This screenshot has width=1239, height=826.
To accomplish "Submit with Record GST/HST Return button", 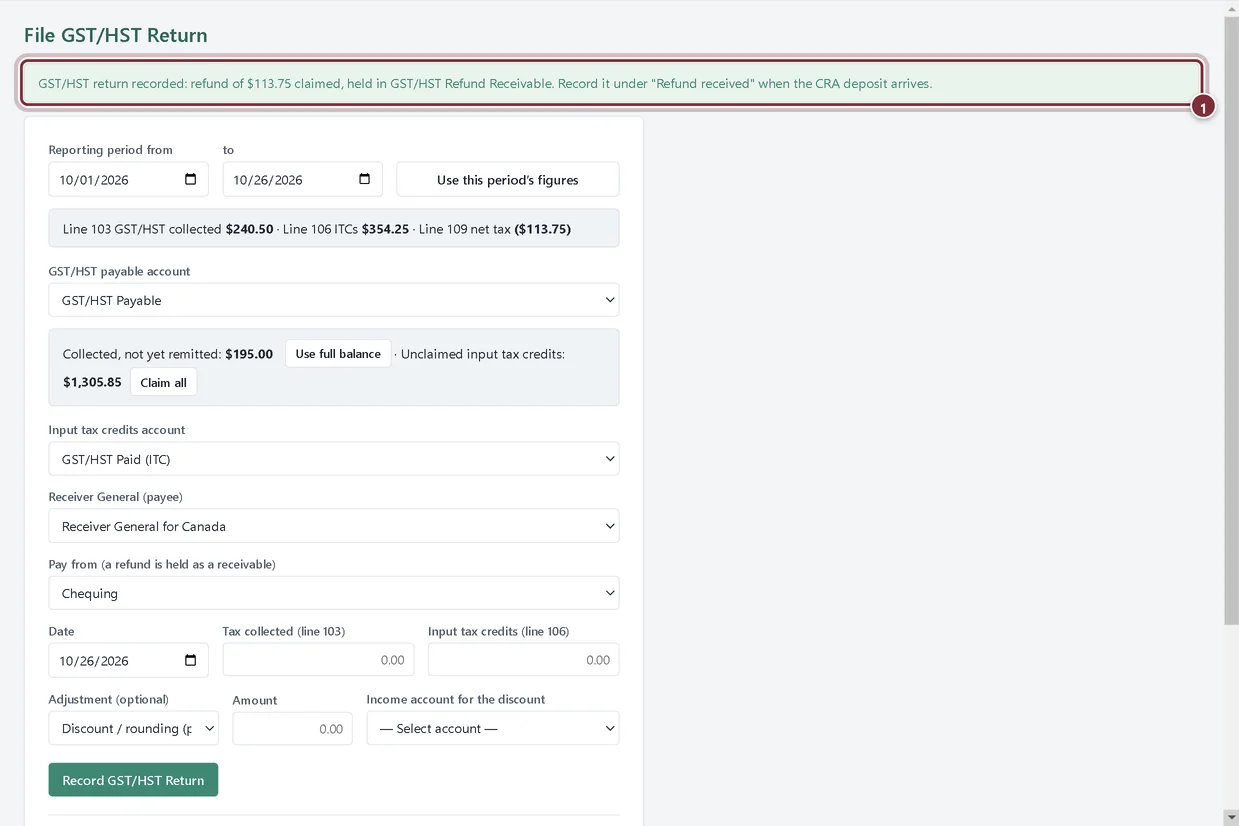I will [x=133, y=780].
